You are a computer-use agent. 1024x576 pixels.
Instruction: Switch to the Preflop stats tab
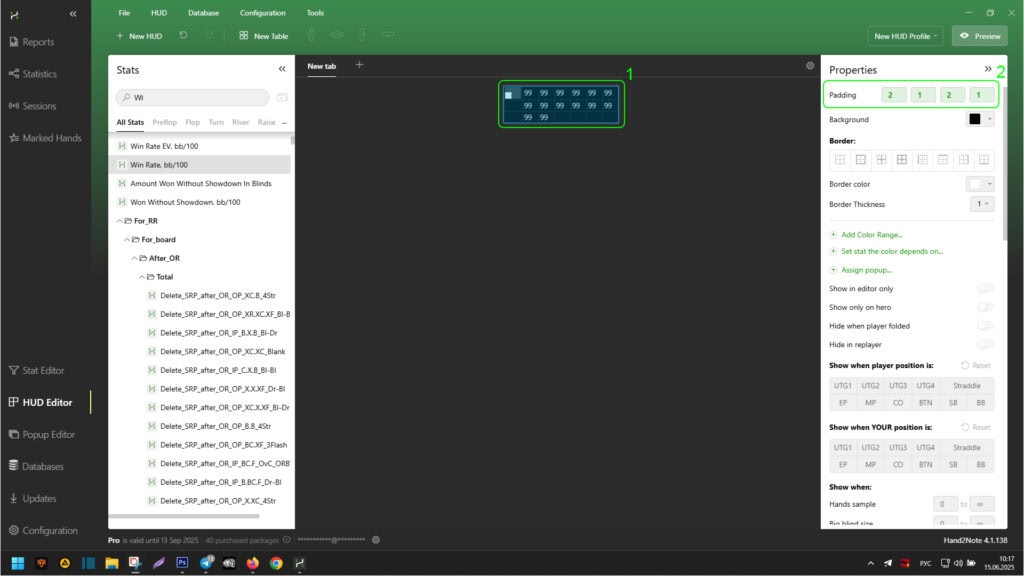pyautogui.click(x=165, y=122)
